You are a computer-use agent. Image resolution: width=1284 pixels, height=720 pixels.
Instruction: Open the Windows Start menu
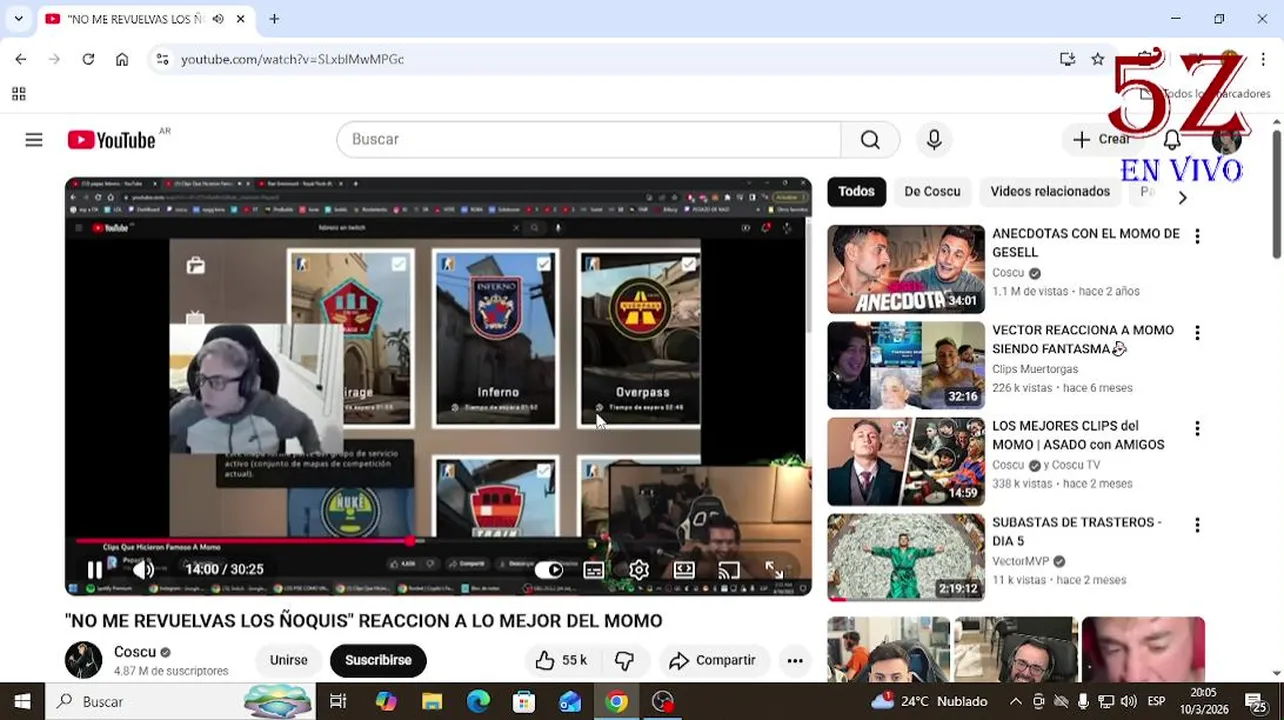pyautogui.click(x=22, y=702)
